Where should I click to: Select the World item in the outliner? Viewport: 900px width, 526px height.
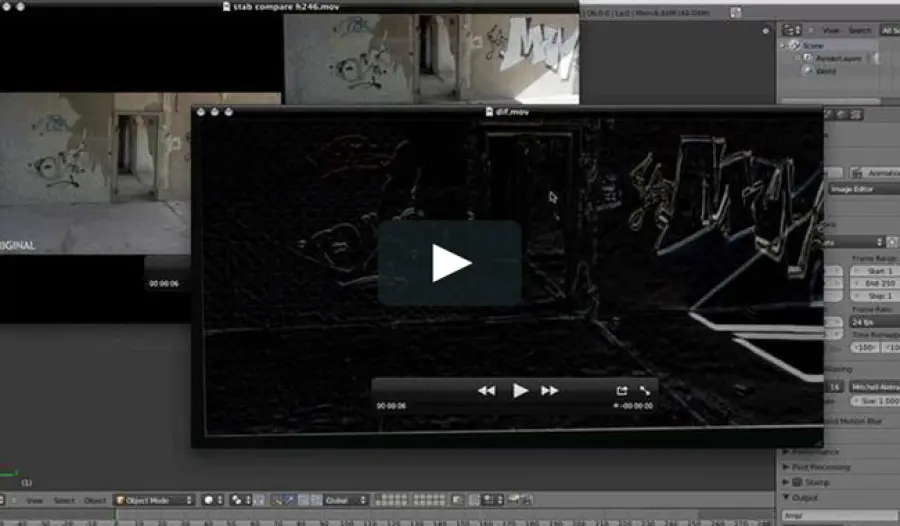pyautogui.click(x=826, y=72)
